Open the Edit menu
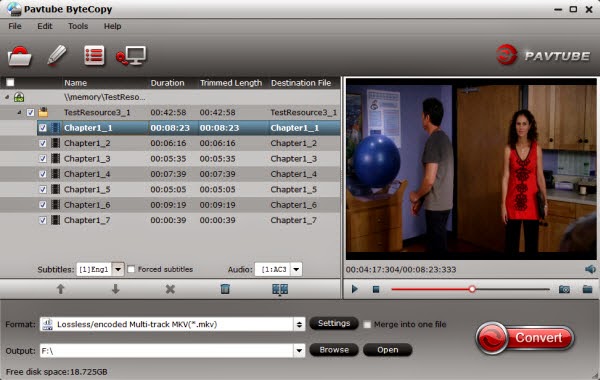Screen dimensions: 600x380 45,26
